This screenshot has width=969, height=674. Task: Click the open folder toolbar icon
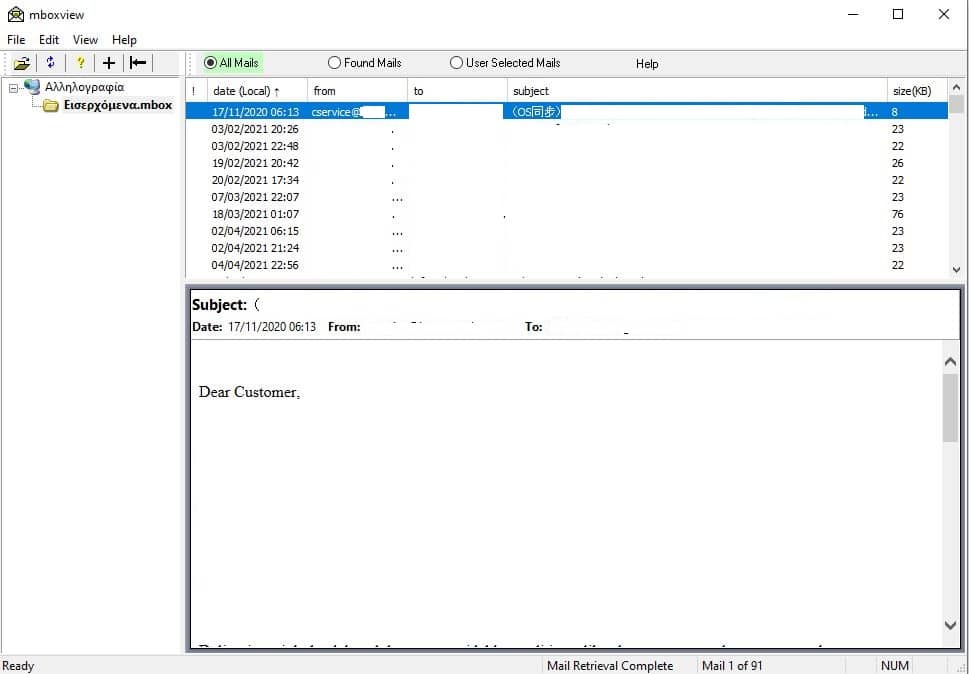(21, 63)
